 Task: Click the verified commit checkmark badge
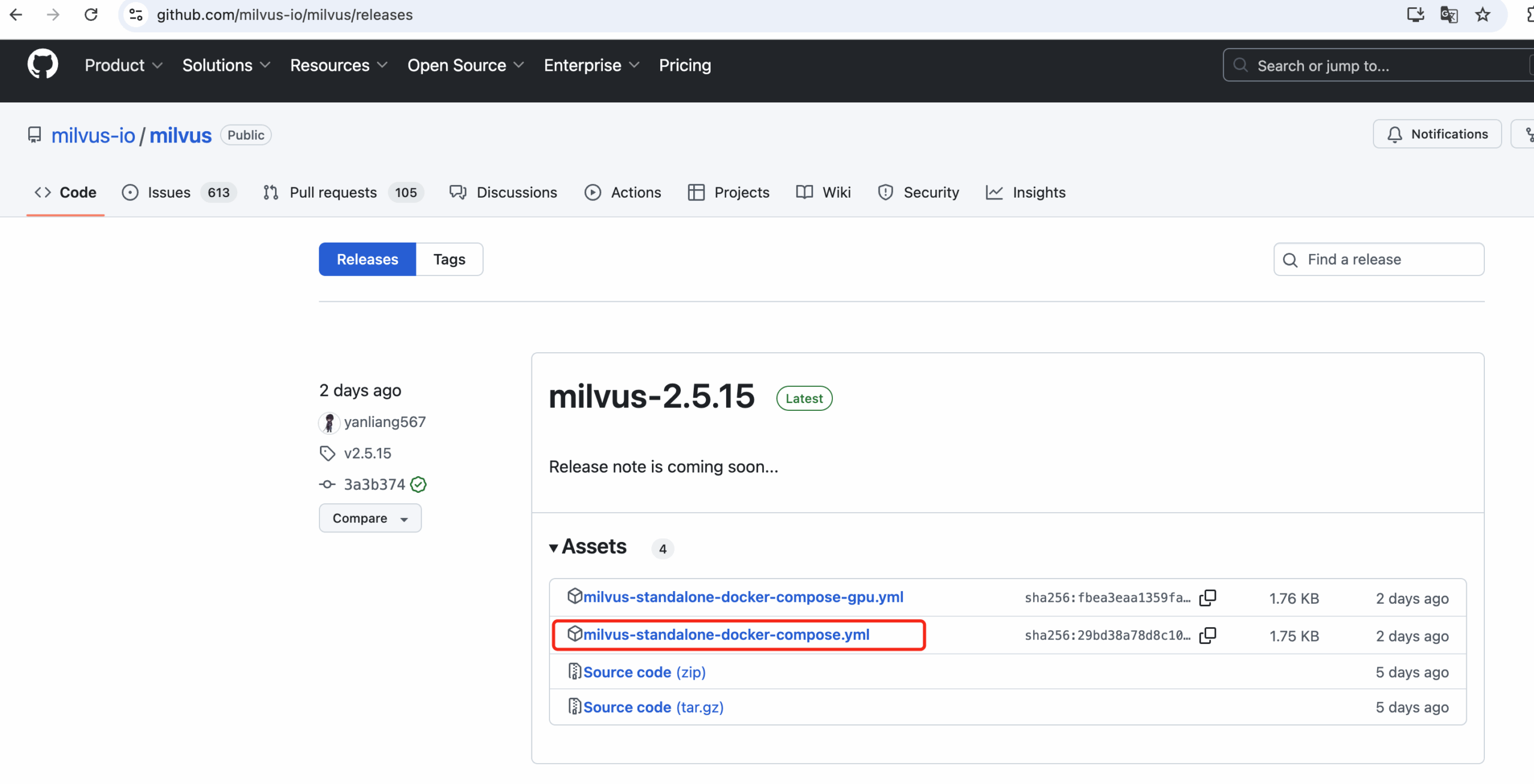click(x=418, y=485)
